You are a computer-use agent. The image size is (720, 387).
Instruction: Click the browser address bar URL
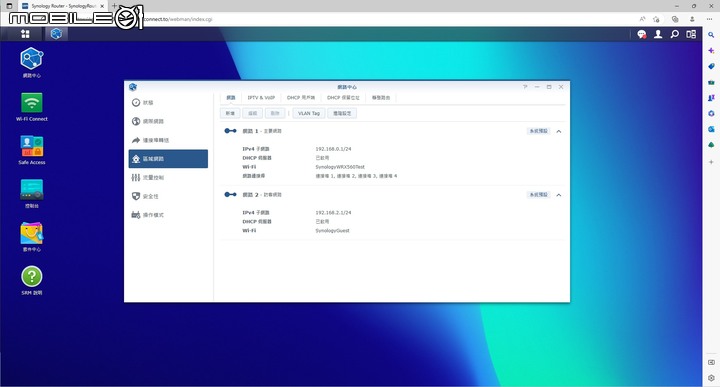coord(178,19)
